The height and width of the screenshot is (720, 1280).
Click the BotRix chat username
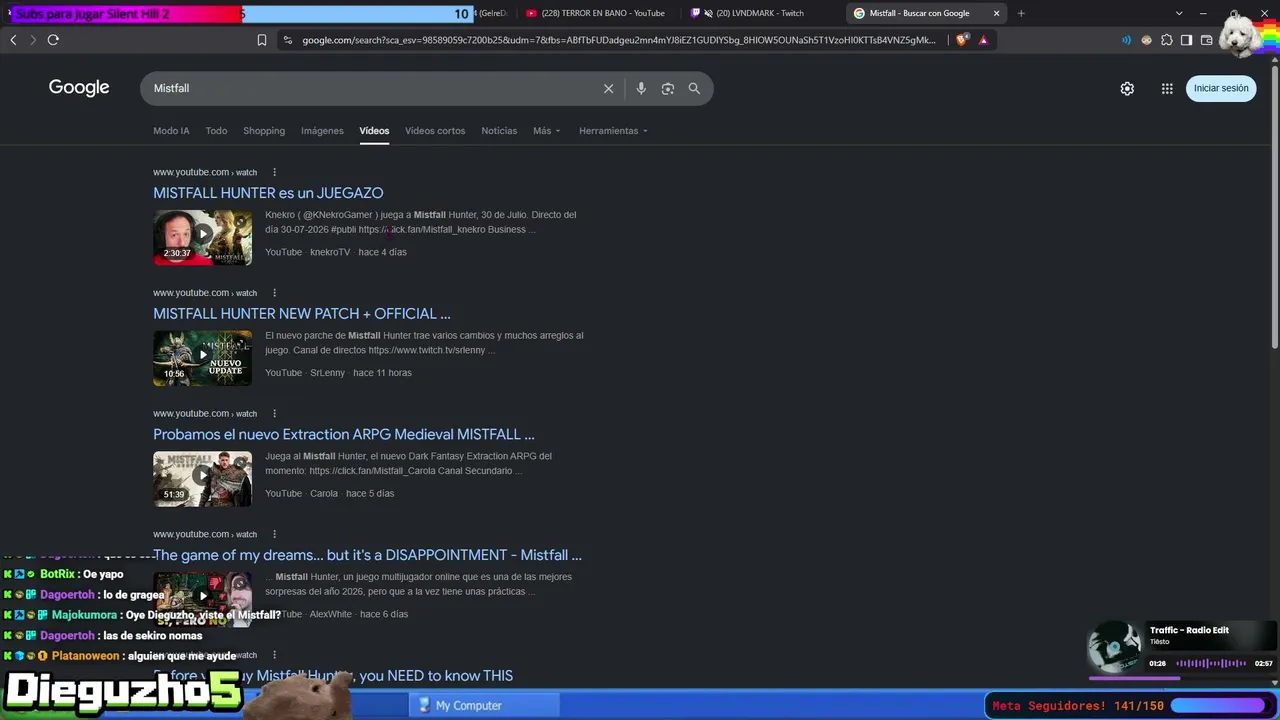(57, 574)
